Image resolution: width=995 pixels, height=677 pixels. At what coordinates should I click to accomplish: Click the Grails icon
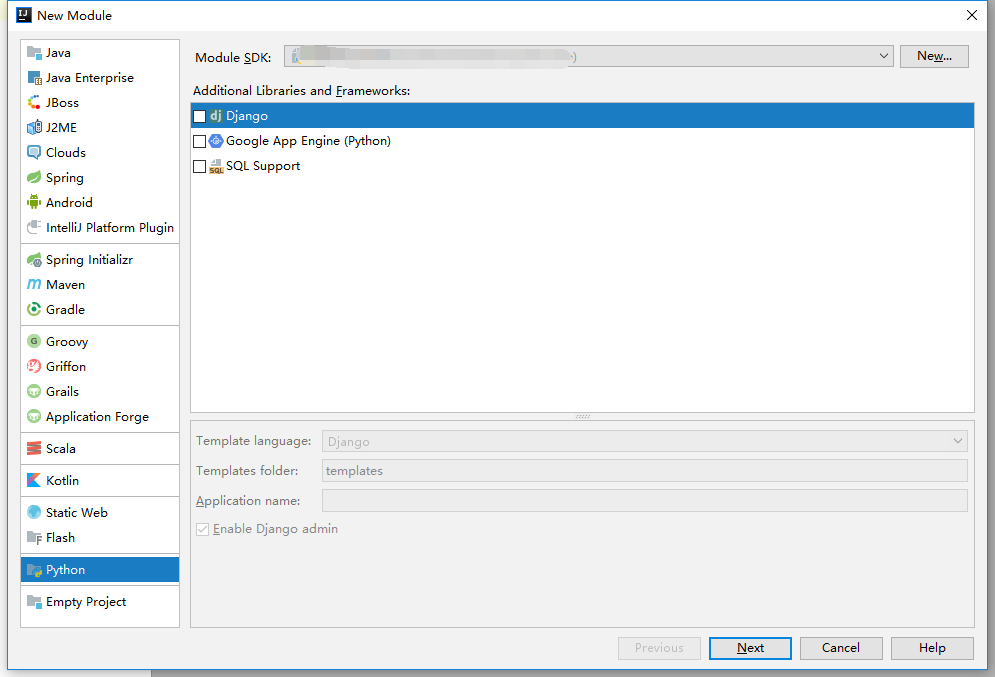[x=34, y=391]
